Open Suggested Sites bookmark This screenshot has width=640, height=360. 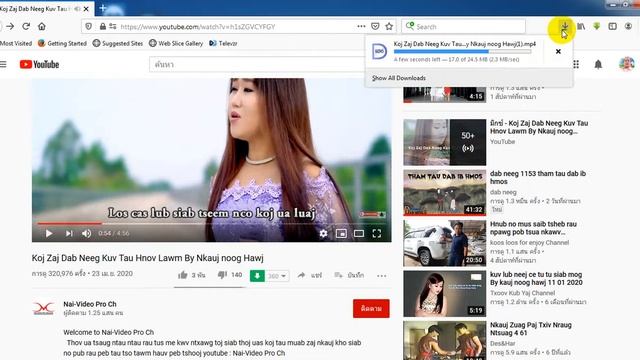118,43
